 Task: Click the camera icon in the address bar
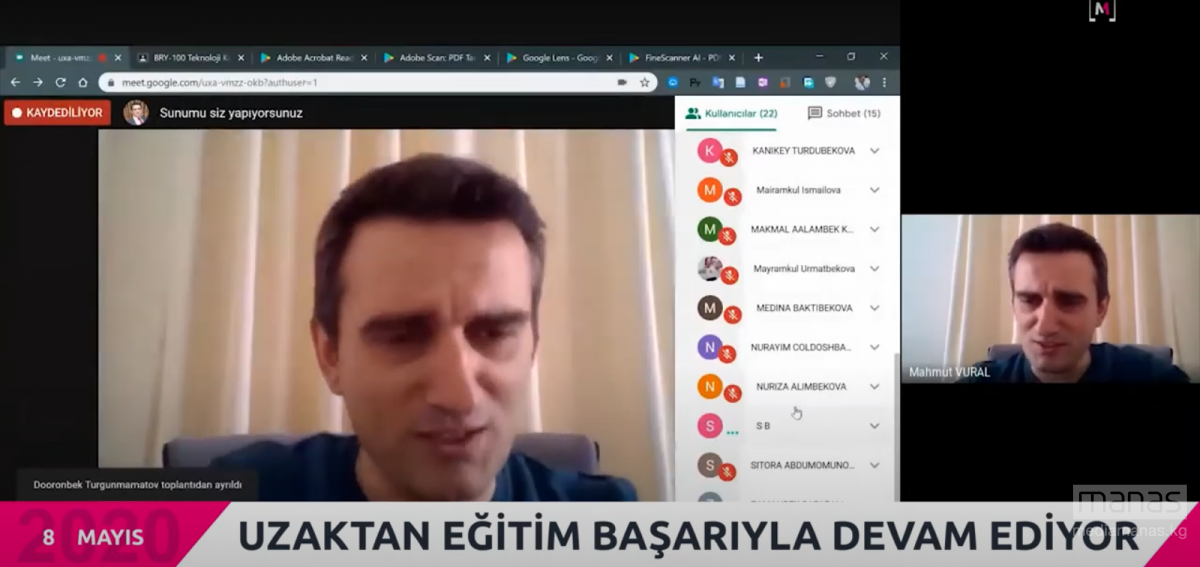pos(622,82)
